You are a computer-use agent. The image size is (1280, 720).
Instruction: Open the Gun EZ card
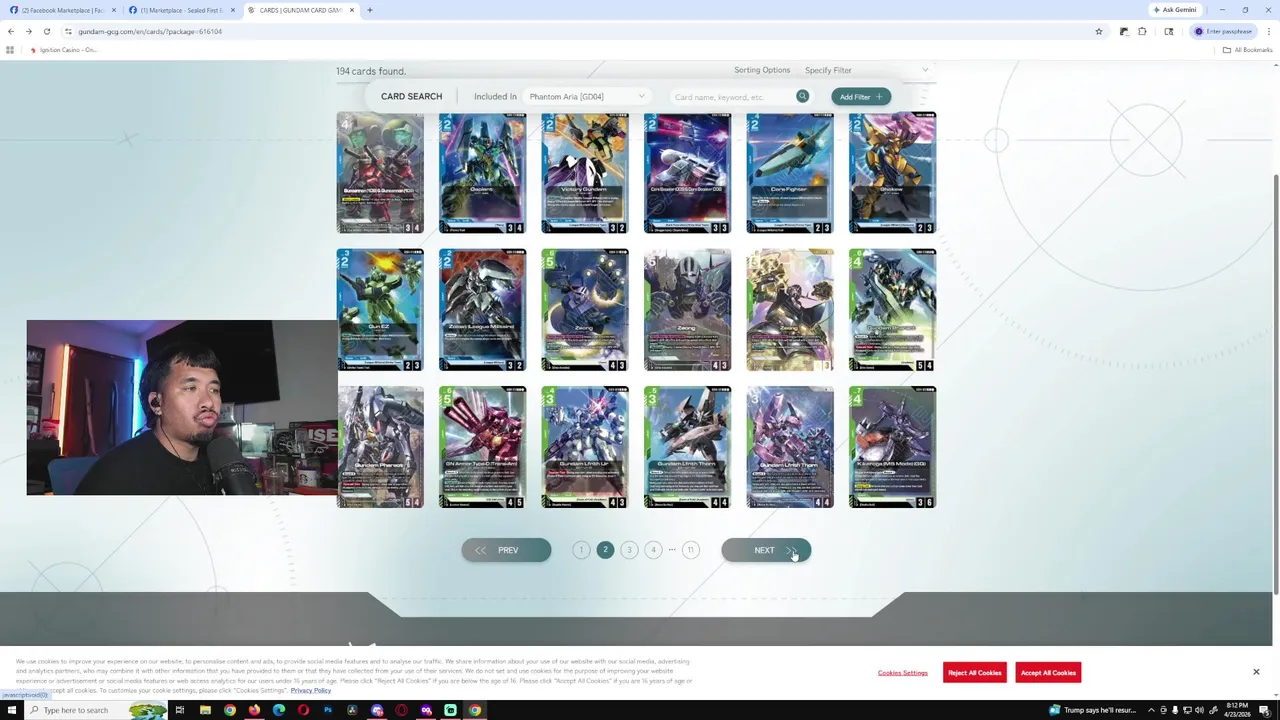point(380,310)
